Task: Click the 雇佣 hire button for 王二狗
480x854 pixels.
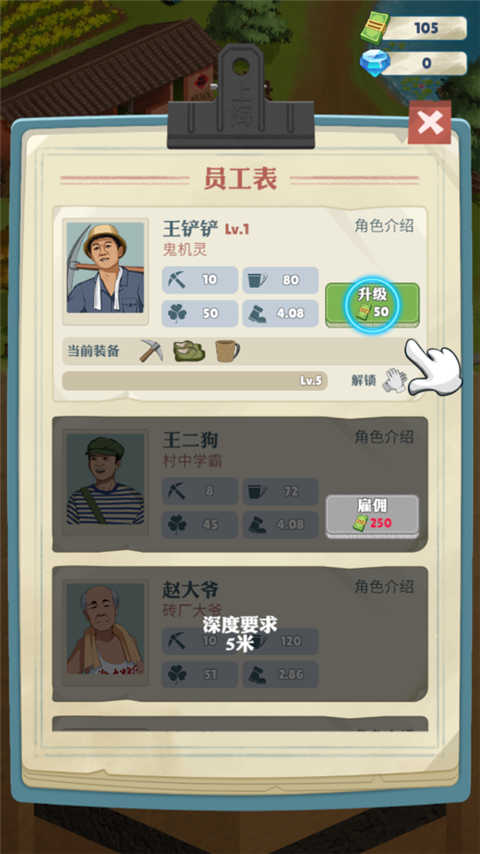Action: [372, 516]
